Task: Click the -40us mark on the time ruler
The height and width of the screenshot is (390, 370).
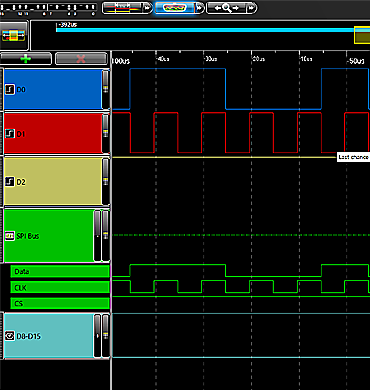Action: [163, 59]
